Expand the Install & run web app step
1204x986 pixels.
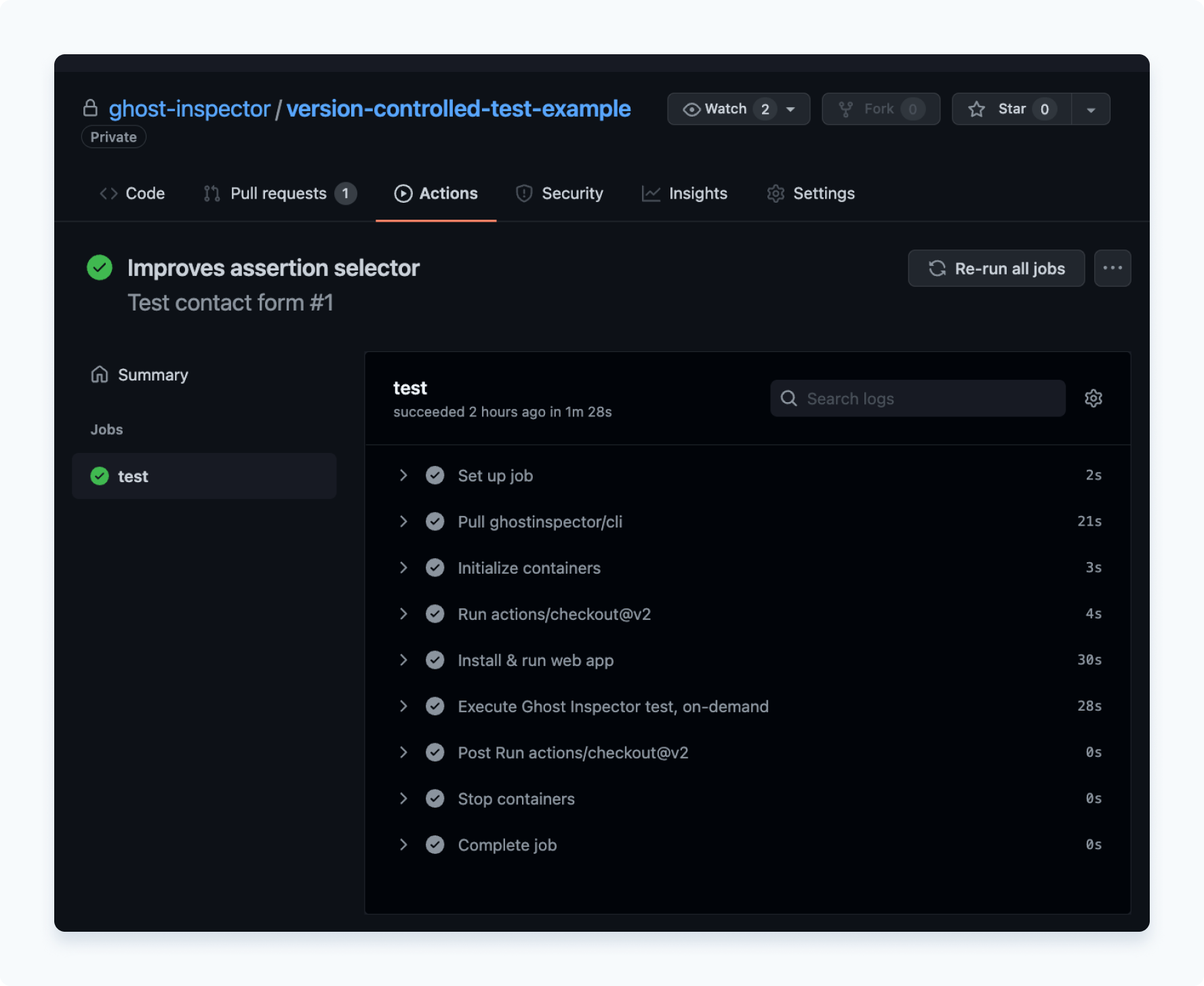click(x=403, y=660)
